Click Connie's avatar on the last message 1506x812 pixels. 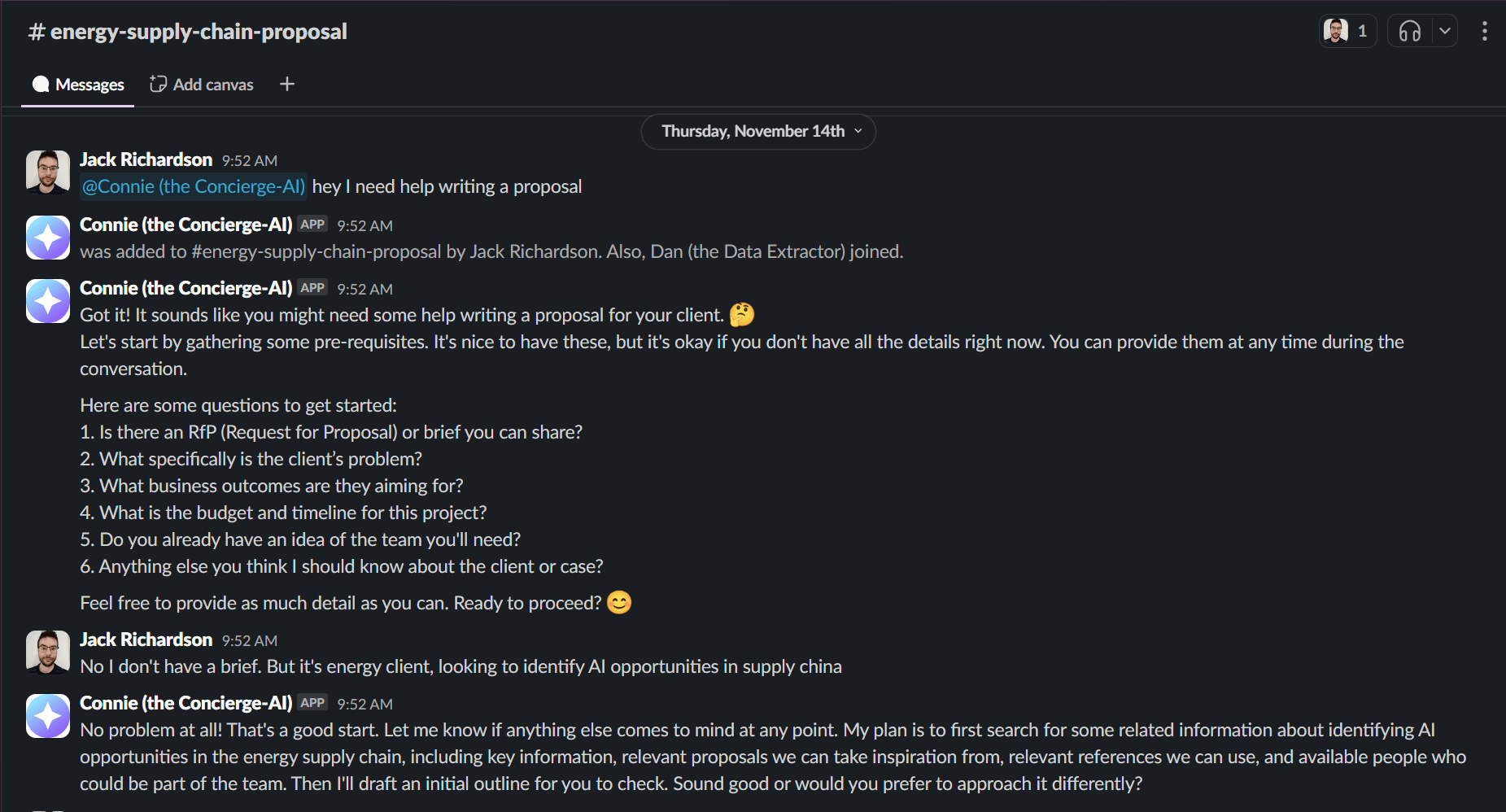(48, 716)
